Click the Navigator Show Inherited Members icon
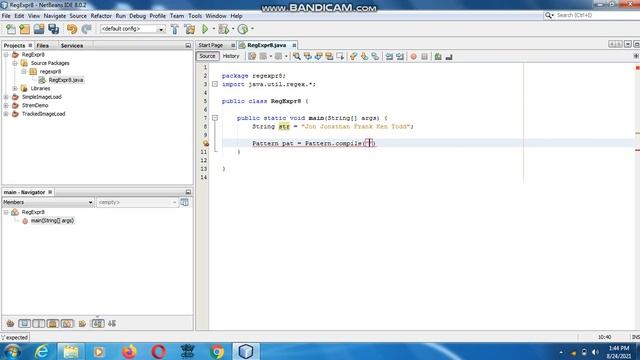The image size is (640, 360). click(10, 324)
